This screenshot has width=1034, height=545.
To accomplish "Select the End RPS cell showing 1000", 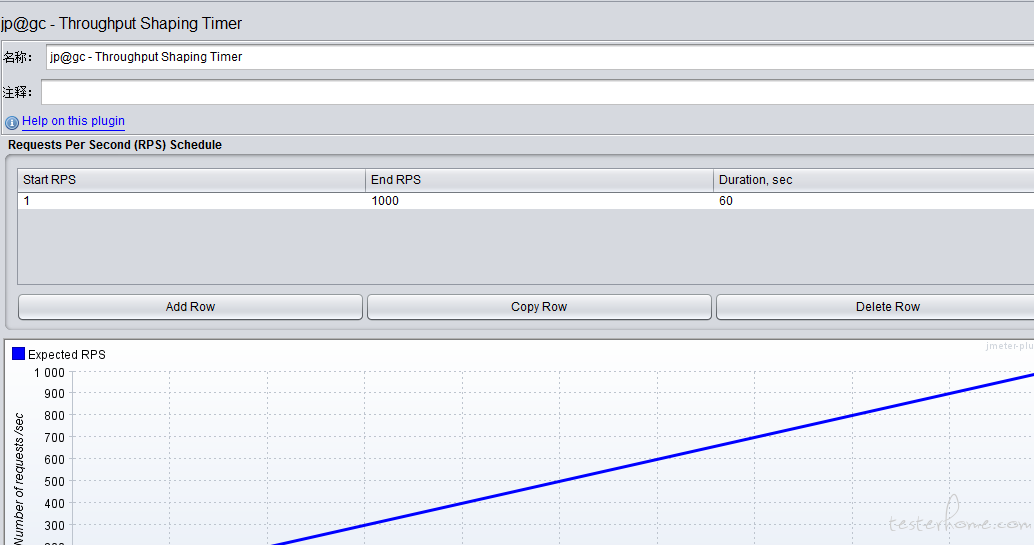I will click(539, 201).
